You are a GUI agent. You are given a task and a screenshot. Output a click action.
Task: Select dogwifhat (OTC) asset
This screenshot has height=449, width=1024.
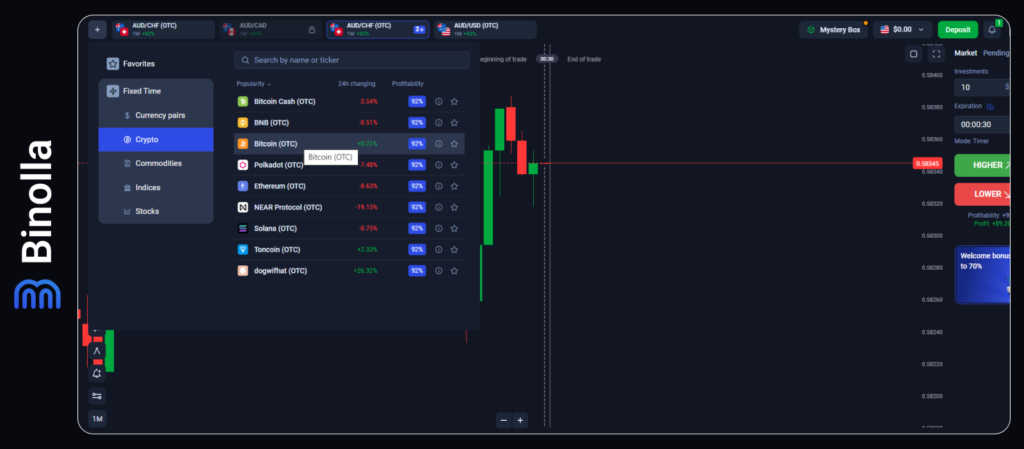349,270
